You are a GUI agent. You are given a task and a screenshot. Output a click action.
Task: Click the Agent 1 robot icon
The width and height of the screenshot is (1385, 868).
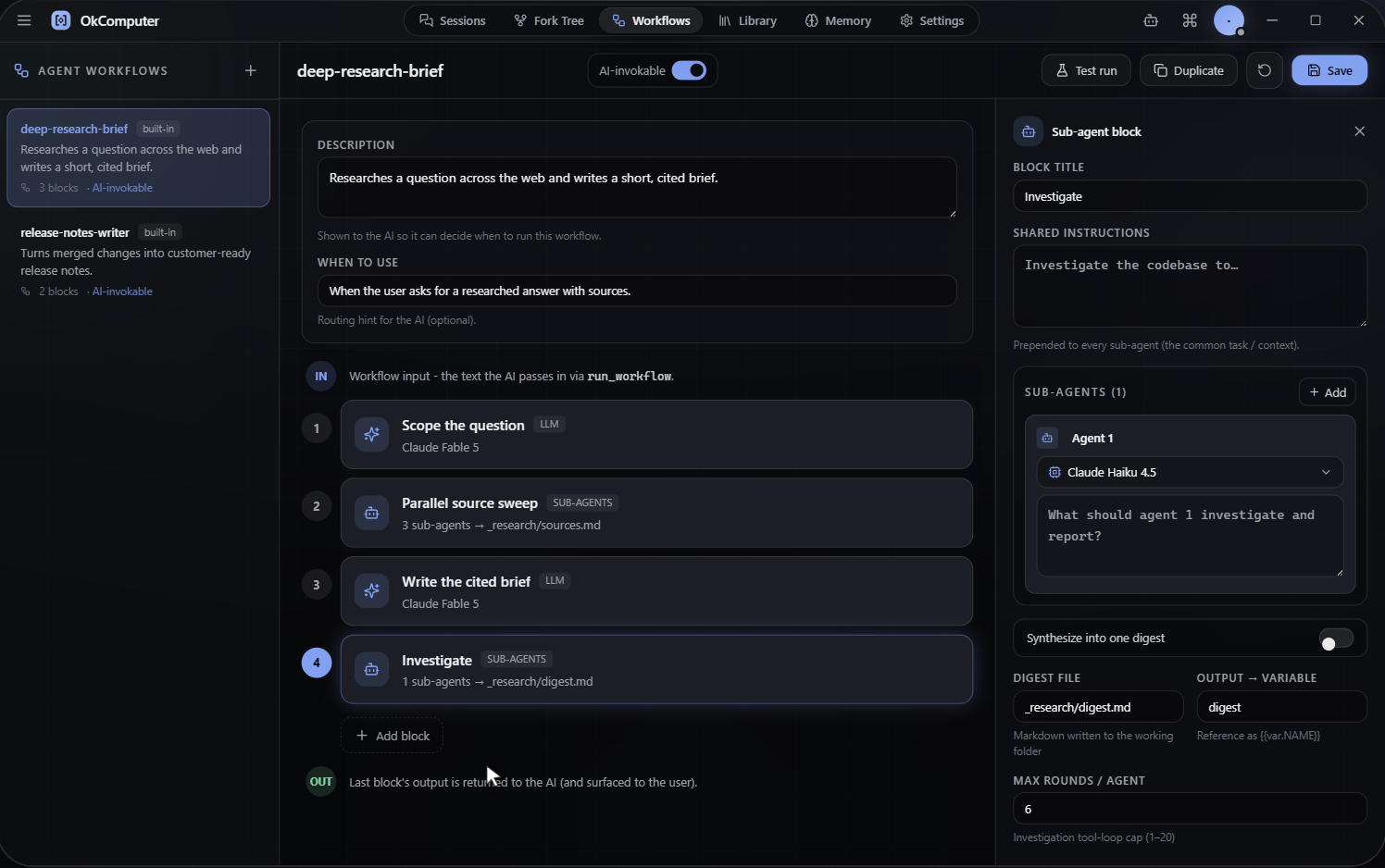[1047, 438]
